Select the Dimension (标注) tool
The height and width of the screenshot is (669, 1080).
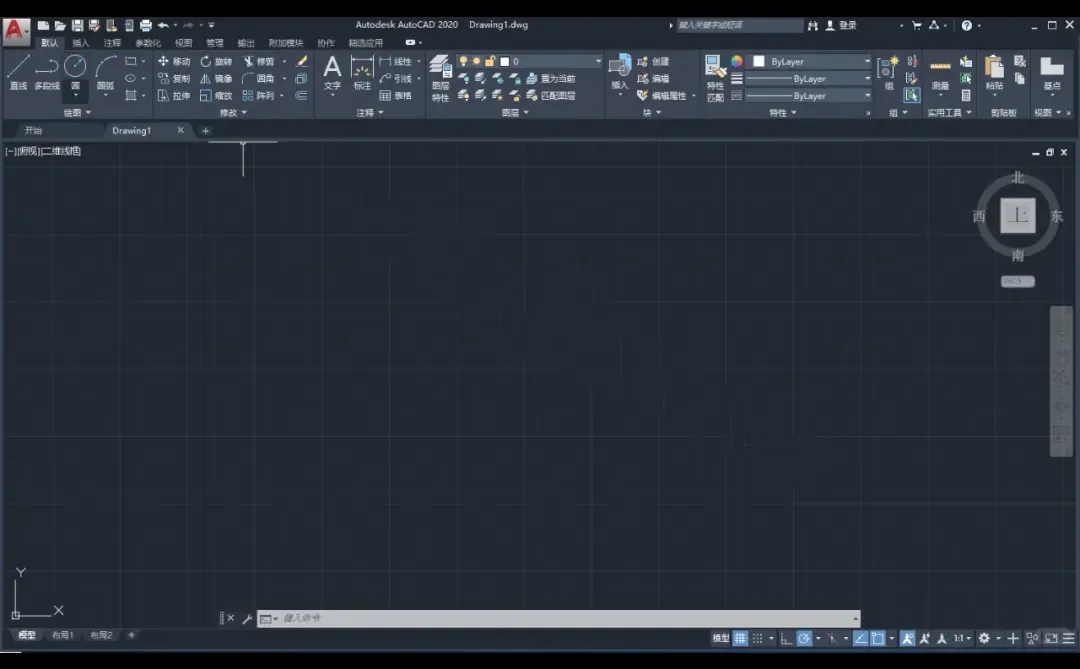click(361, 72)
